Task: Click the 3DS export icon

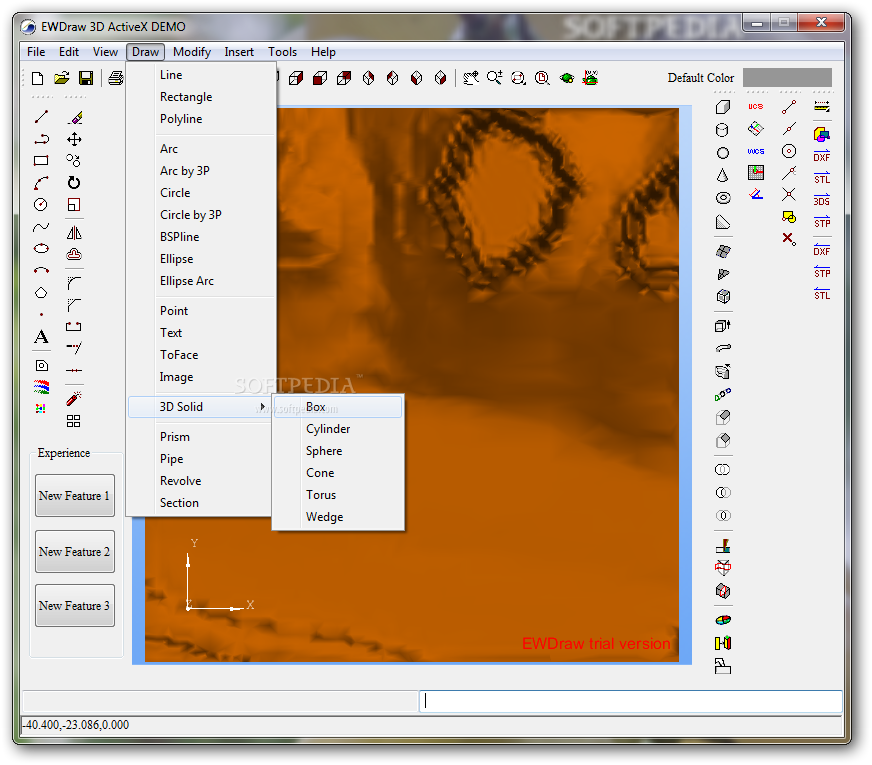Action: (822, 200)
